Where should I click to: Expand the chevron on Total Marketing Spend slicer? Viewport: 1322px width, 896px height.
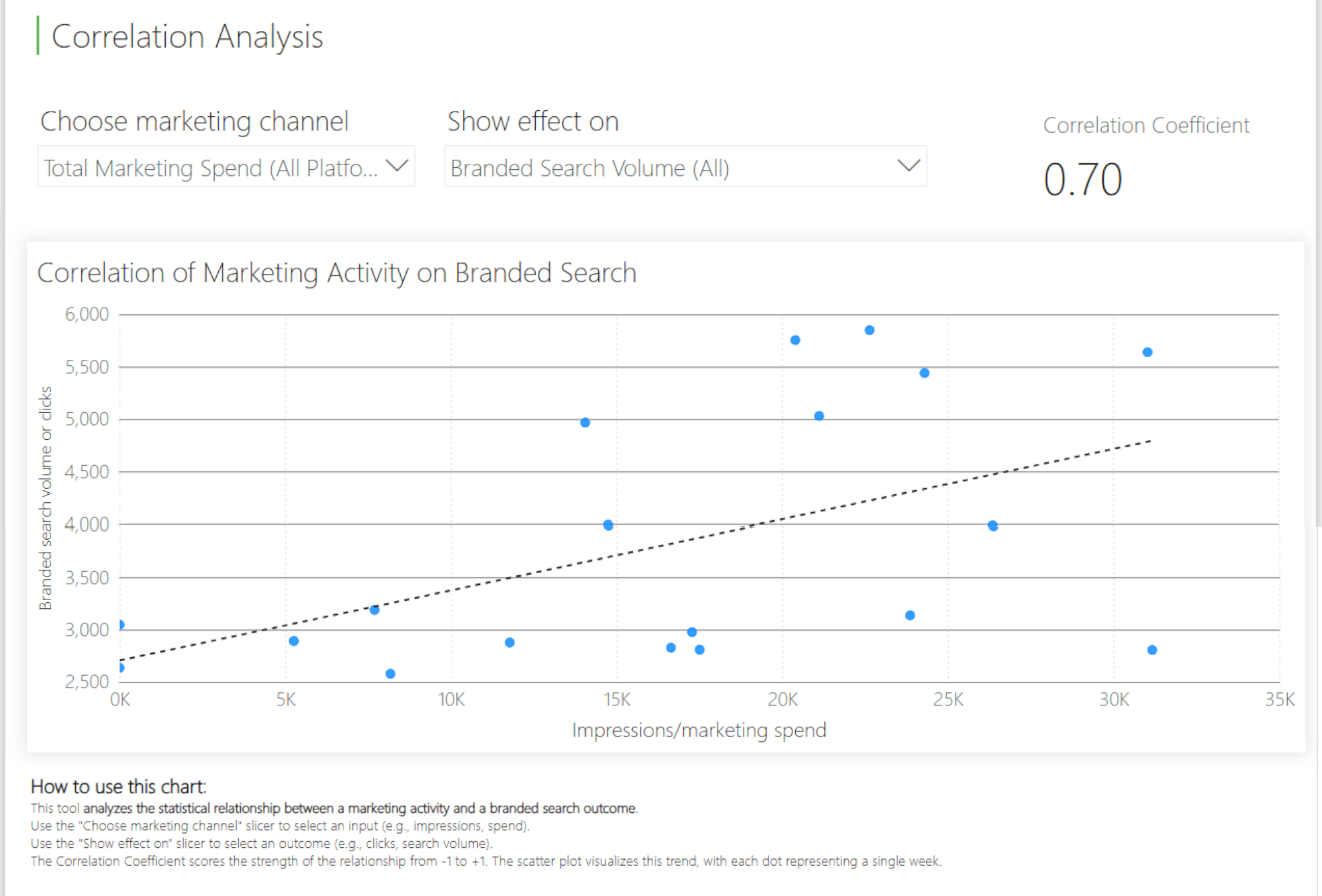pyautogui.click(x=397, y=166)
